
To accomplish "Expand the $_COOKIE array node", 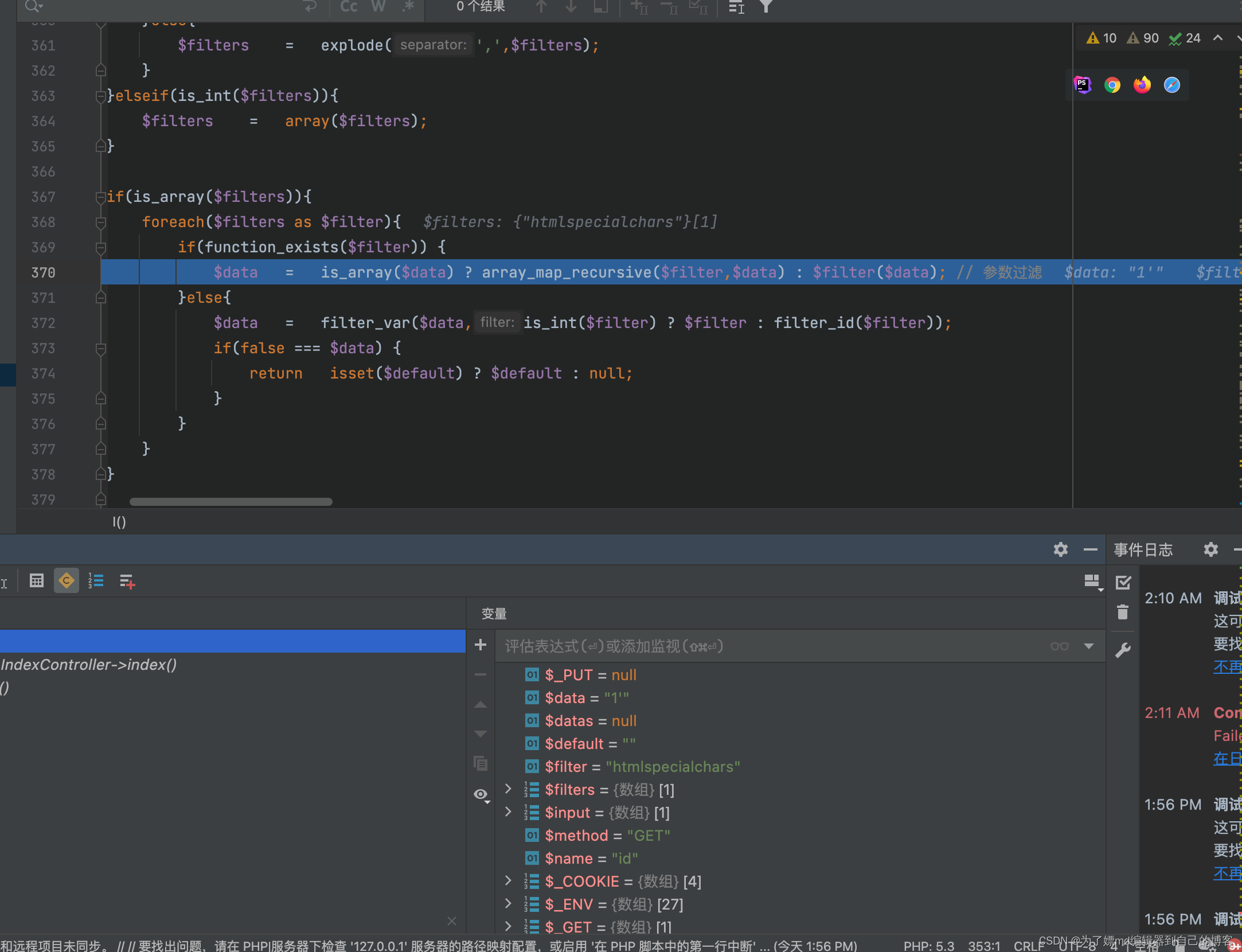I will tap(508, 881).
